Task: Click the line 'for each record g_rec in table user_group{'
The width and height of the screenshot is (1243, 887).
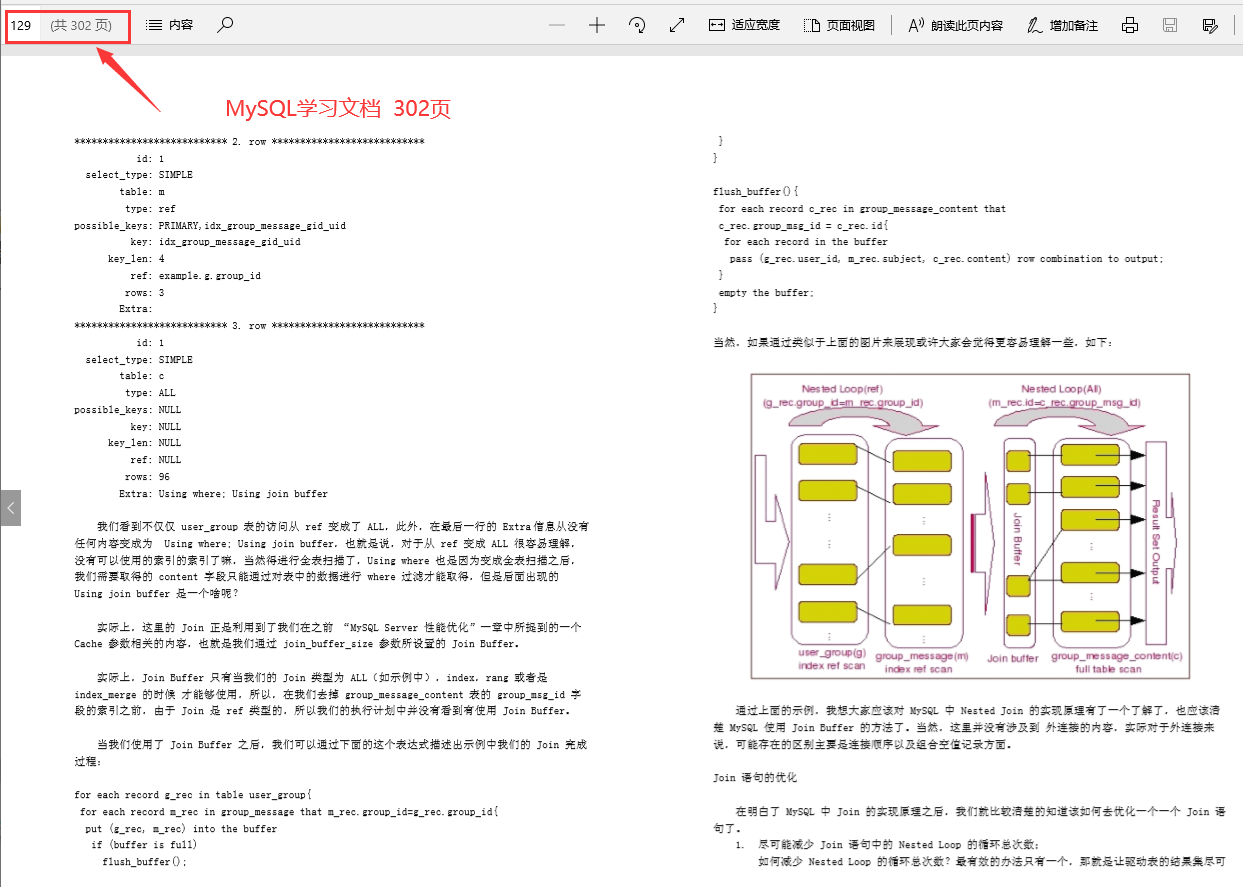Action: click(x=193, y=795)
